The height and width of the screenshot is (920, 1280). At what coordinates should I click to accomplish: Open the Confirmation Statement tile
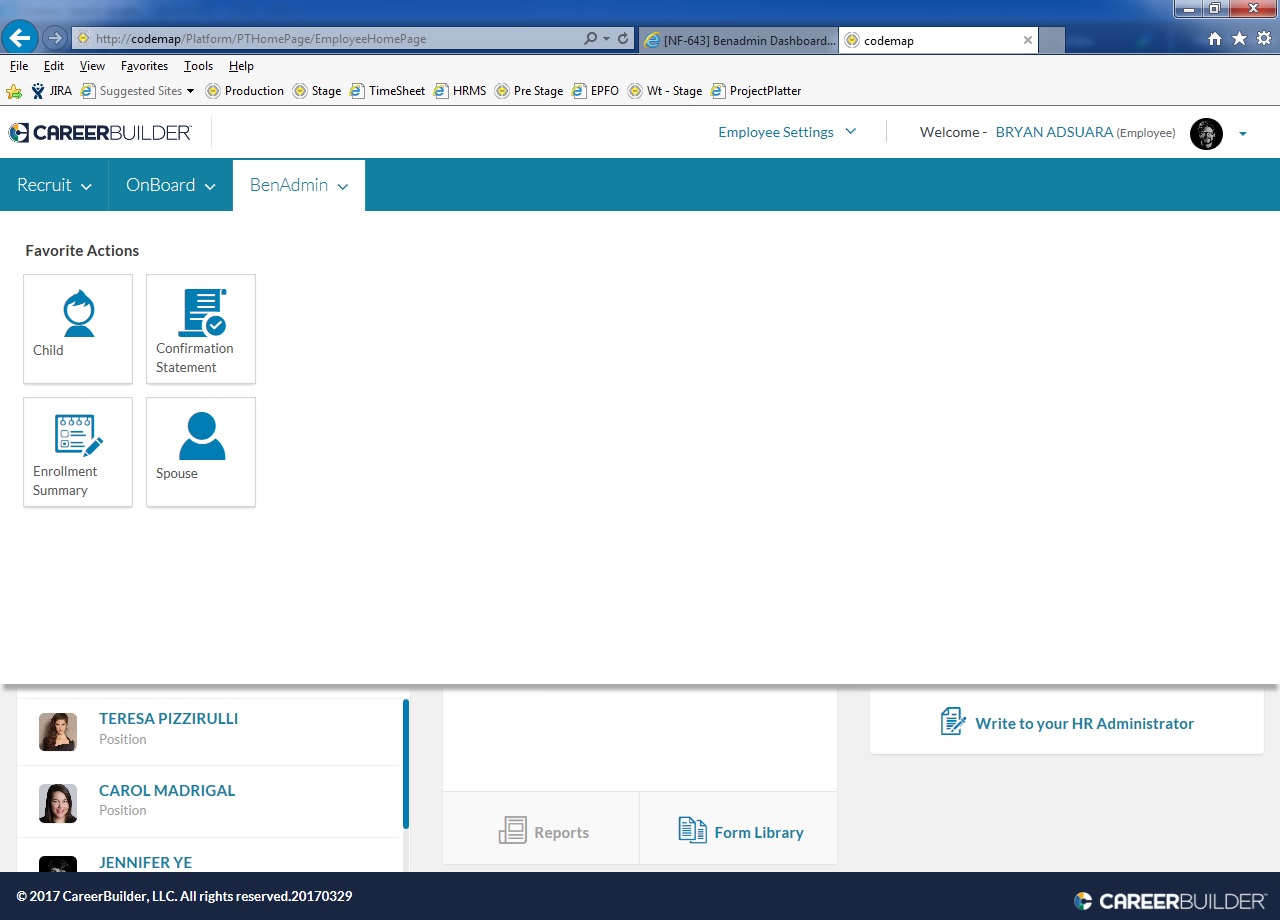(x=201, y=328)
